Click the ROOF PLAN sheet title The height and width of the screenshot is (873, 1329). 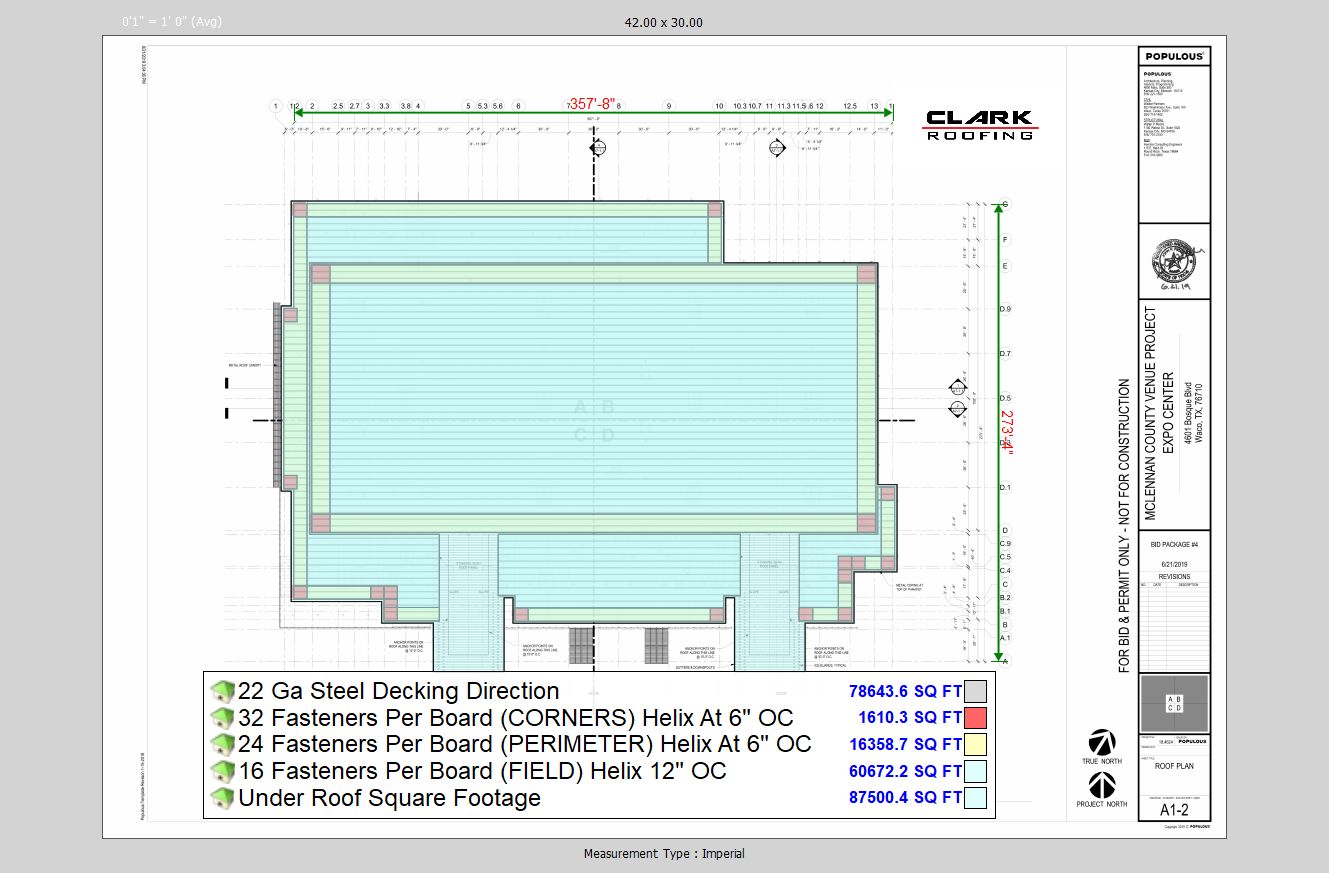[x=1174, y=766]
